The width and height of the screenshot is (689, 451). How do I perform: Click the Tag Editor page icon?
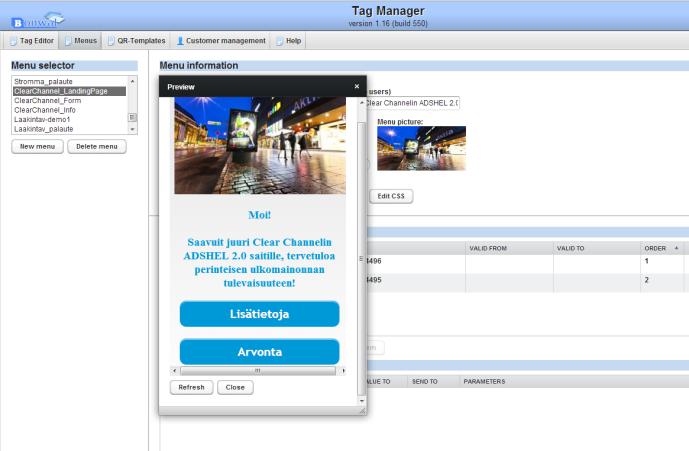(x=14, y=41)
